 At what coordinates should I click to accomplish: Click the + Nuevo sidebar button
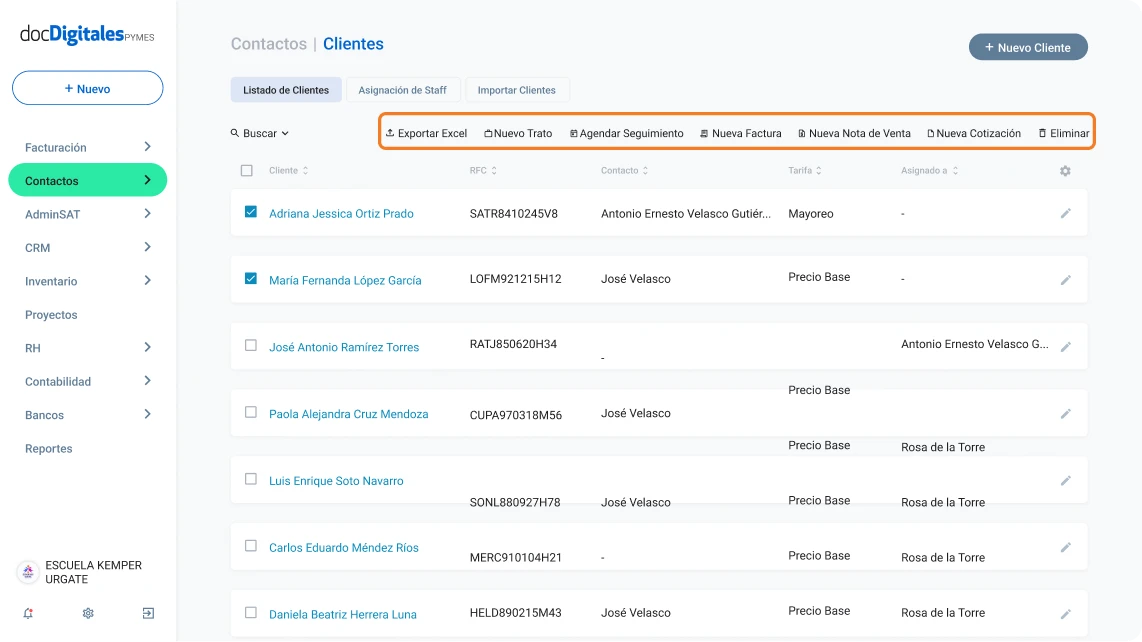pyautogui.click(x=87, y=88)
